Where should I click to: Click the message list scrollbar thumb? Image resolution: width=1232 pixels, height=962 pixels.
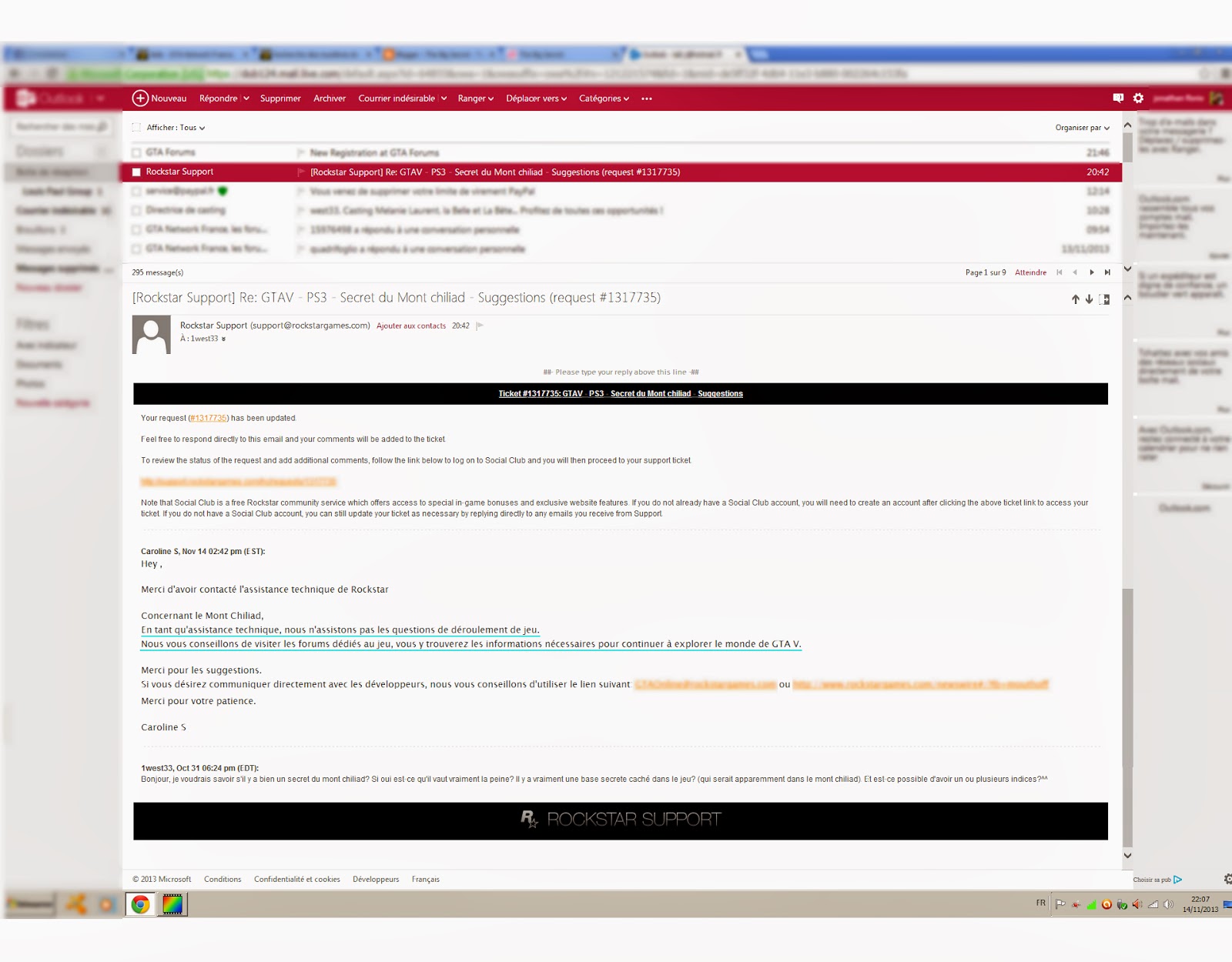pos(1127,146)
